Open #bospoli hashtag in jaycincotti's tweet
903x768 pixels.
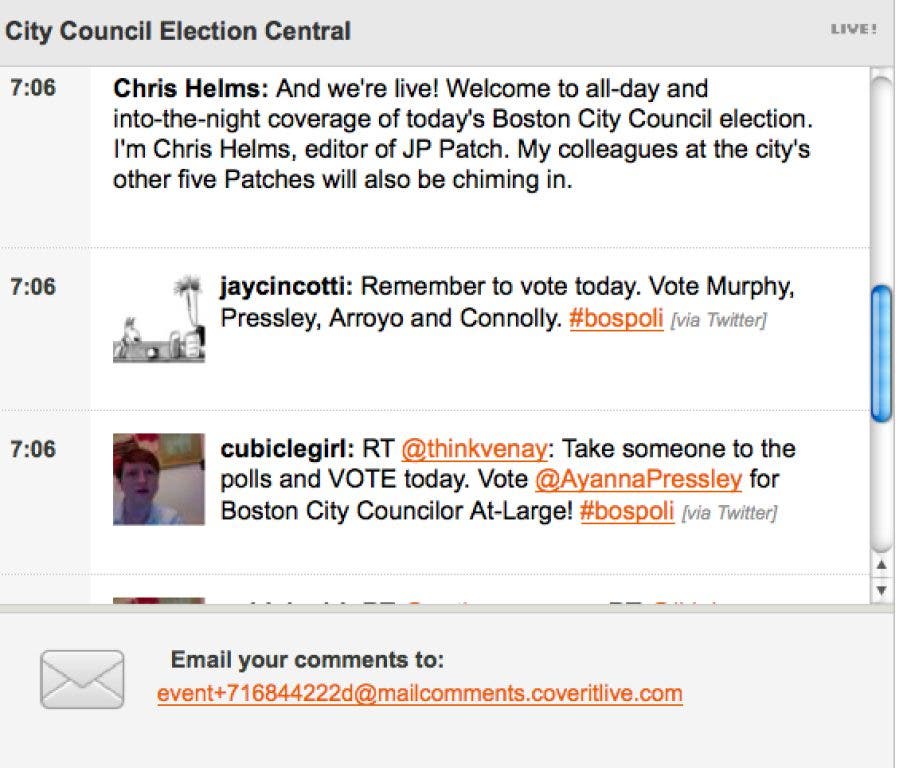(616, 320)
